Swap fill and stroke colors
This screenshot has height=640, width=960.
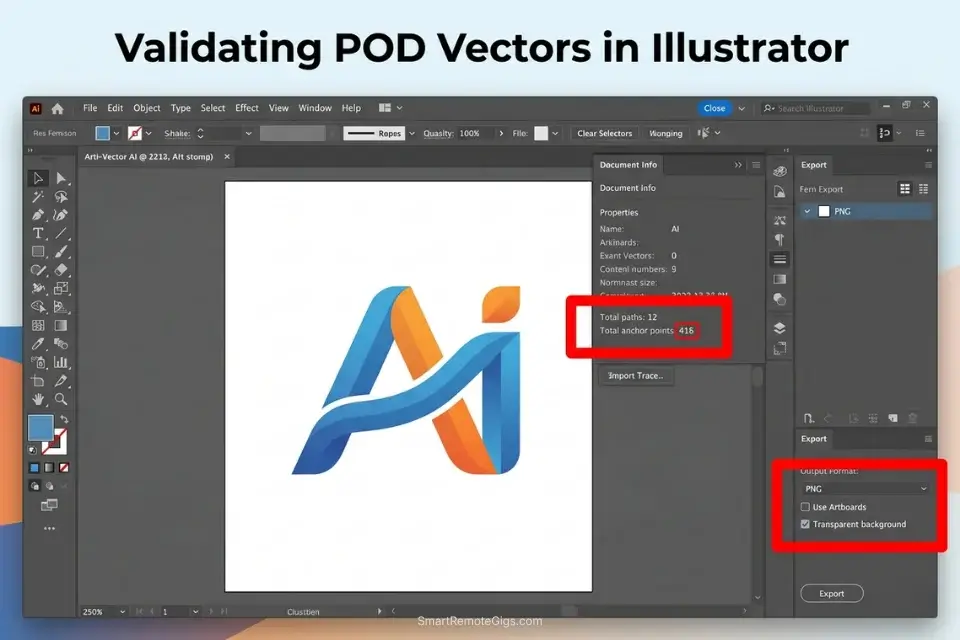coord(64,420)
